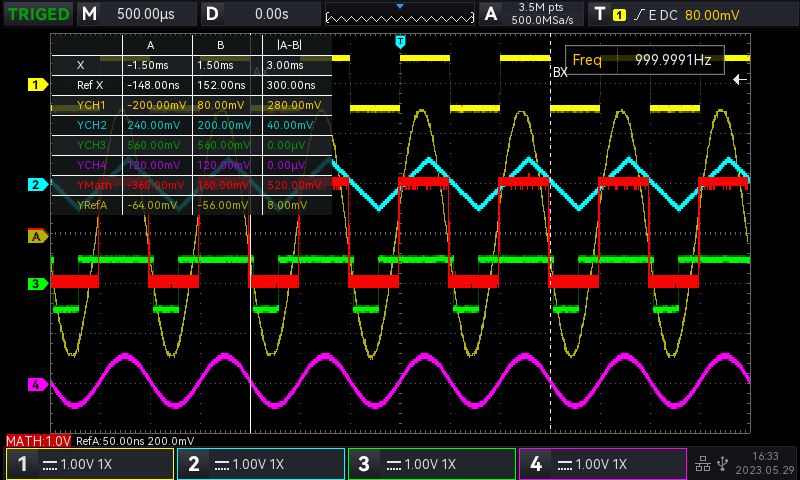Click the cyan trigger position marker
Viewport: 800px width, 480px height.
tap(400, 41)
